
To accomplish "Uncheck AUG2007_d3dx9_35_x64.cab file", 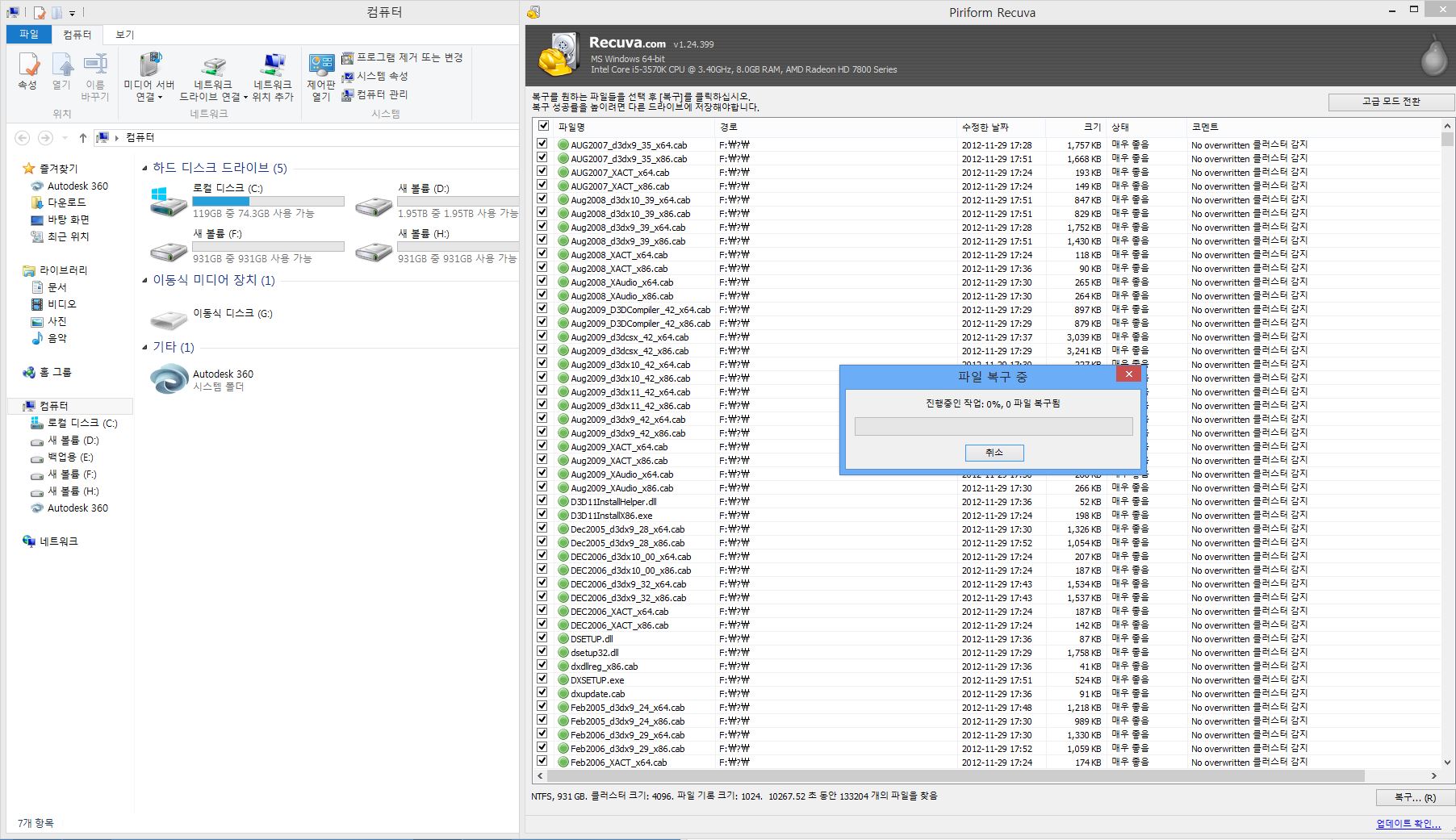I will (542, 144).
